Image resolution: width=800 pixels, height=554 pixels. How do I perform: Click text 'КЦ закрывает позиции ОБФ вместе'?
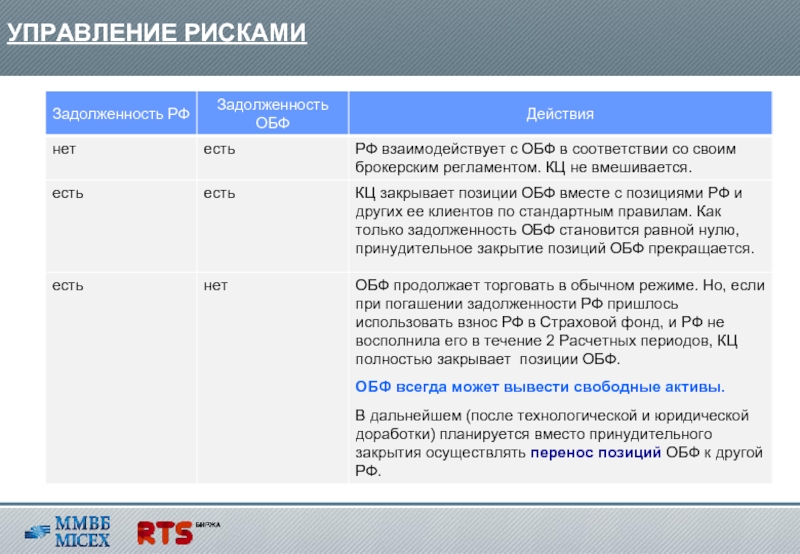point(485,193)
